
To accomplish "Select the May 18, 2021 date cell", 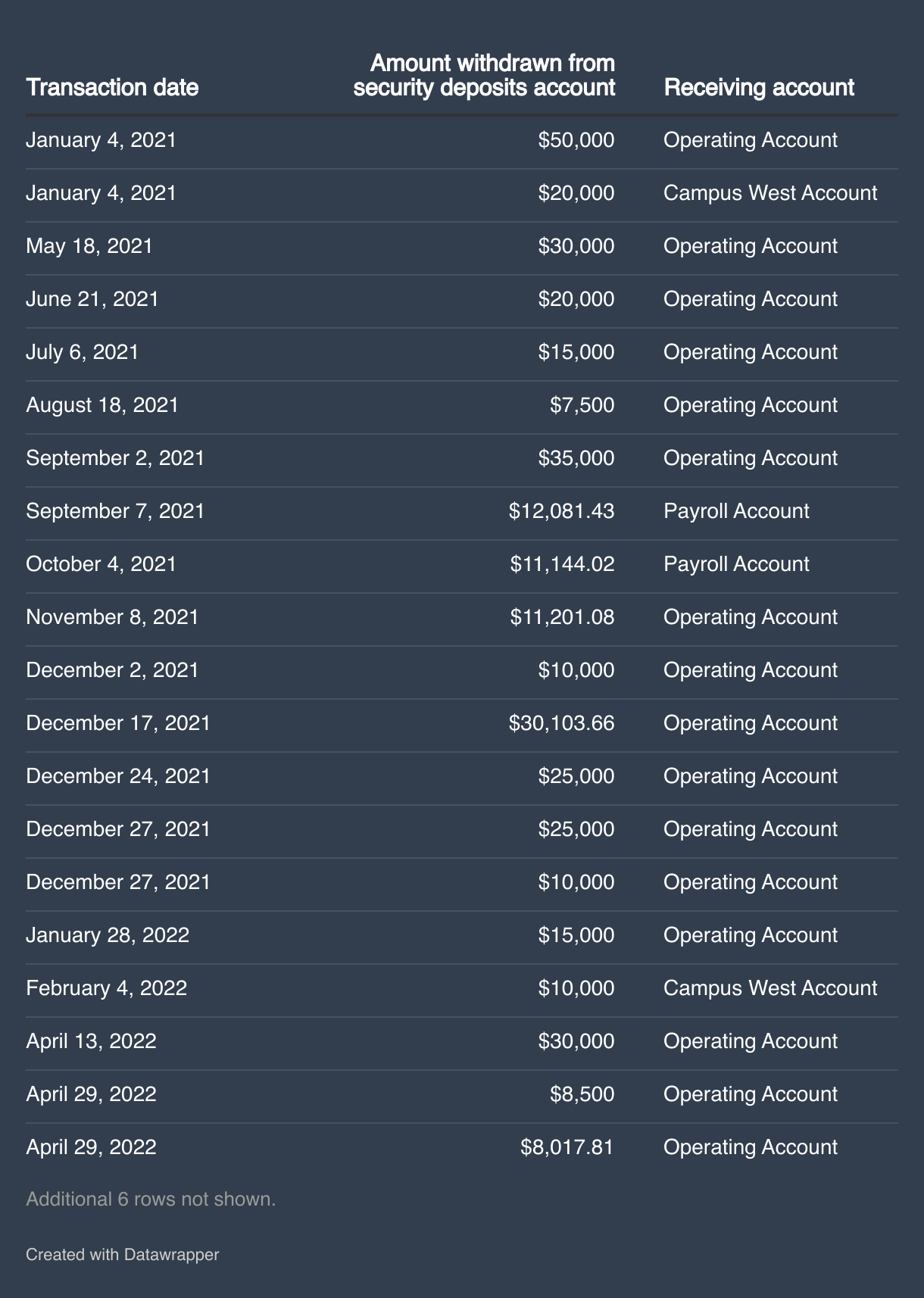I will tap(89, 246).
